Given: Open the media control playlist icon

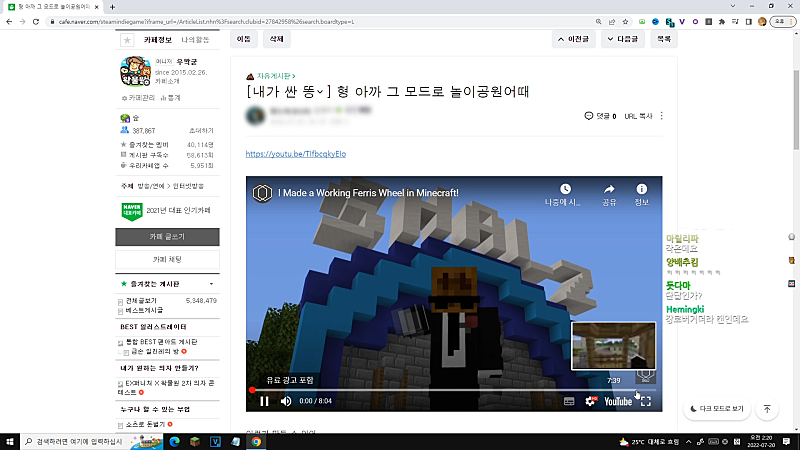Looking at the screenshot, I should coord(735,22).
